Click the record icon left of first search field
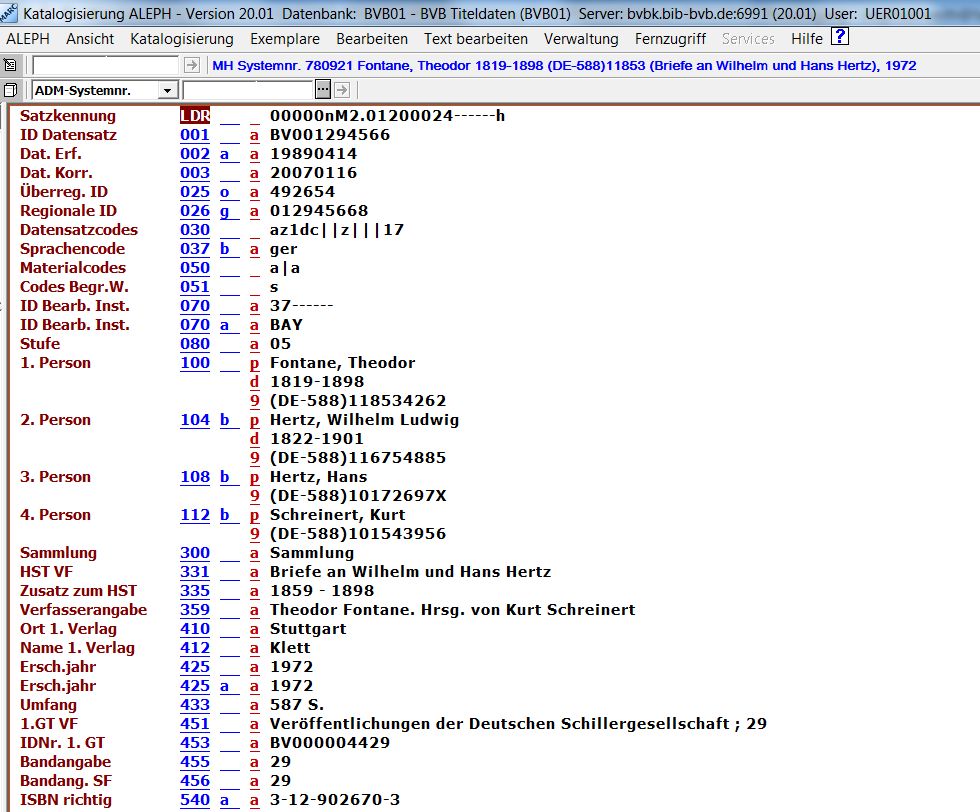980x812 pixels. 11,65
